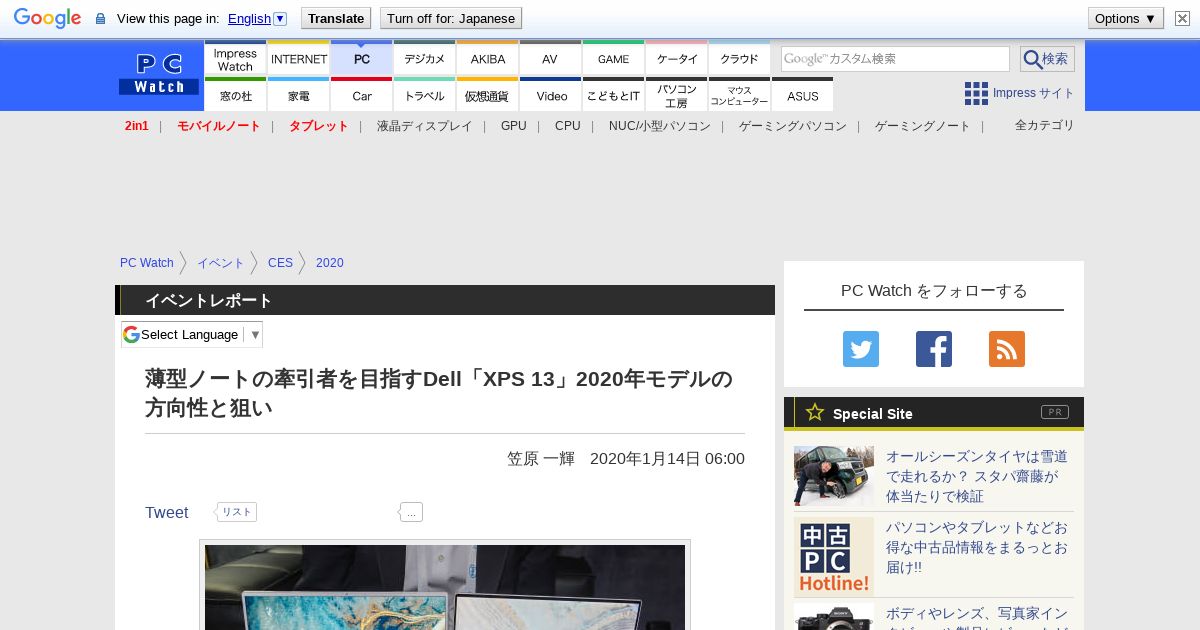
Task: Open the 家電 tab
Action: (x=299, y=95)
